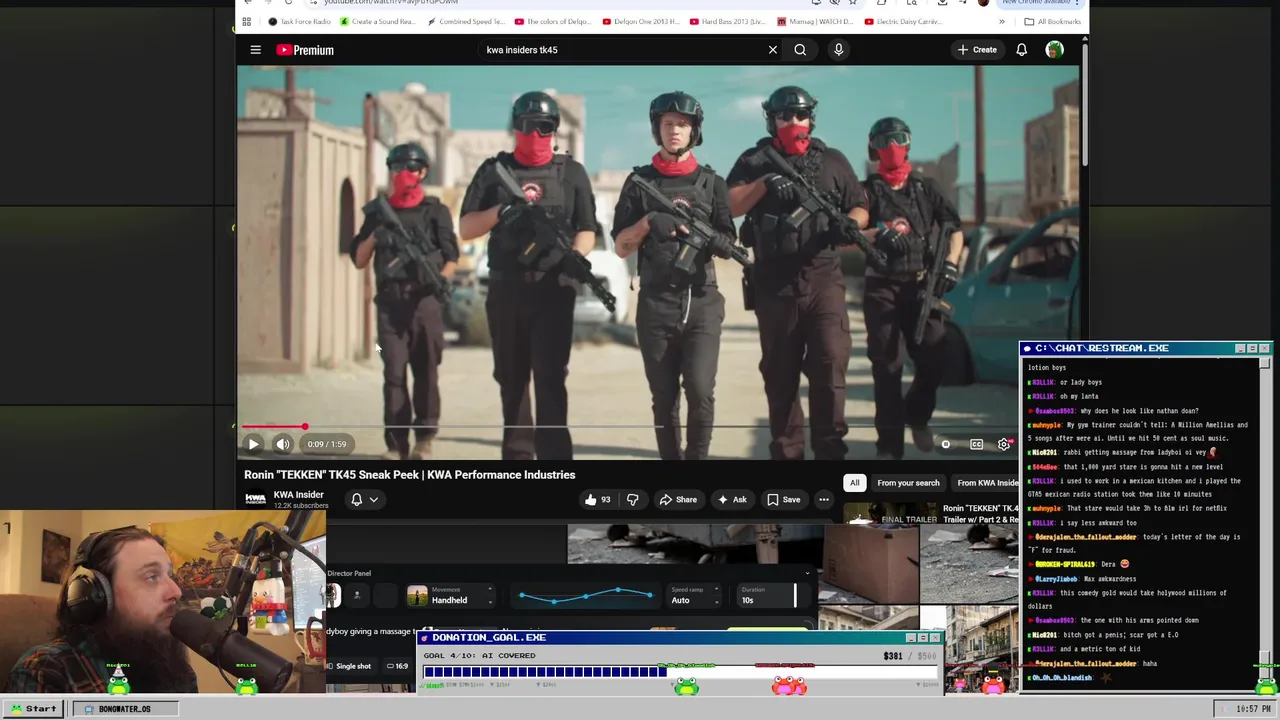Open the Movement Handheld dropdown

pos(451,596)
